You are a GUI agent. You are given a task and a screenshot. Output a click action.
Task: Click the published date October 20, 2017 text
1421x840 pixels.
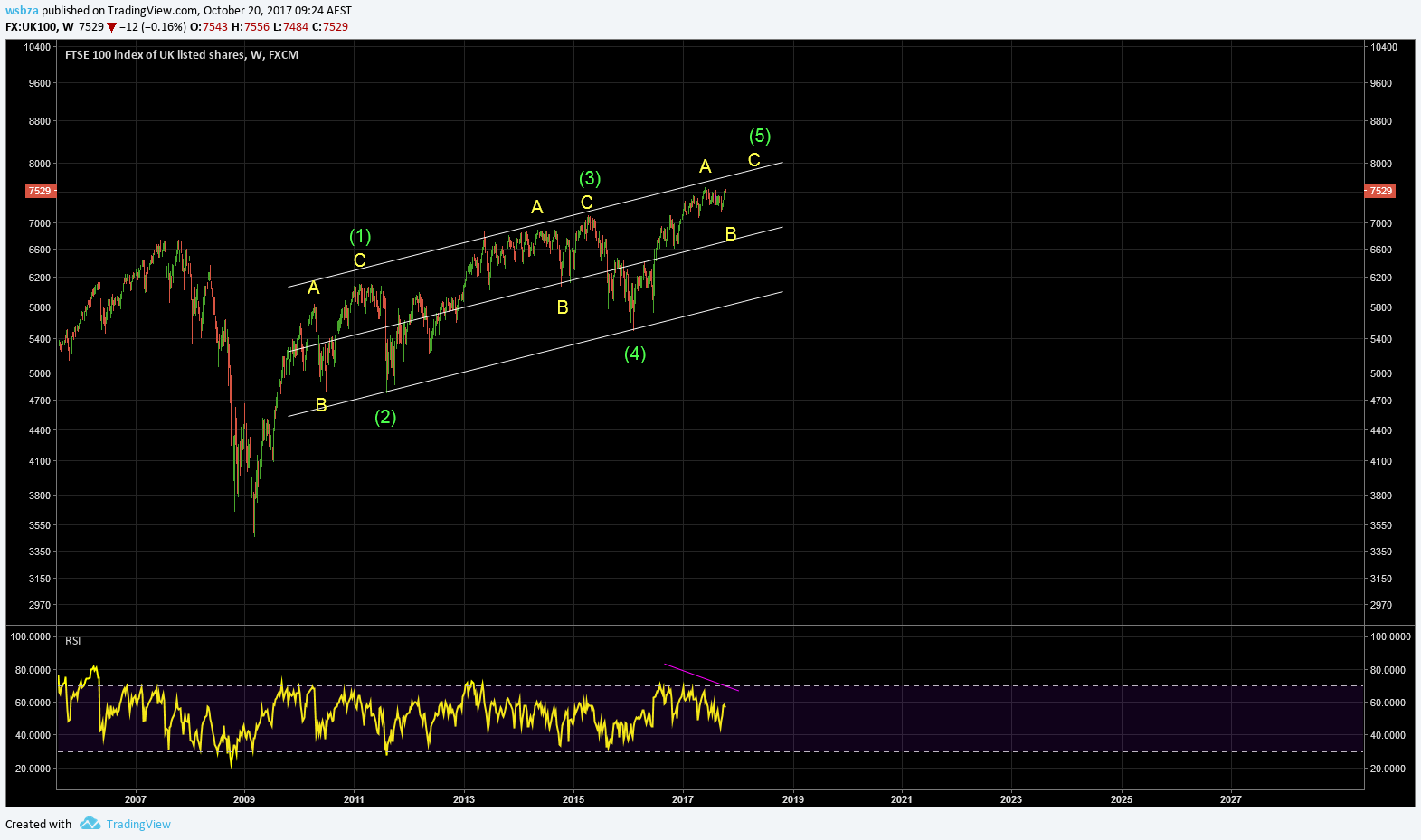[247, 11]
